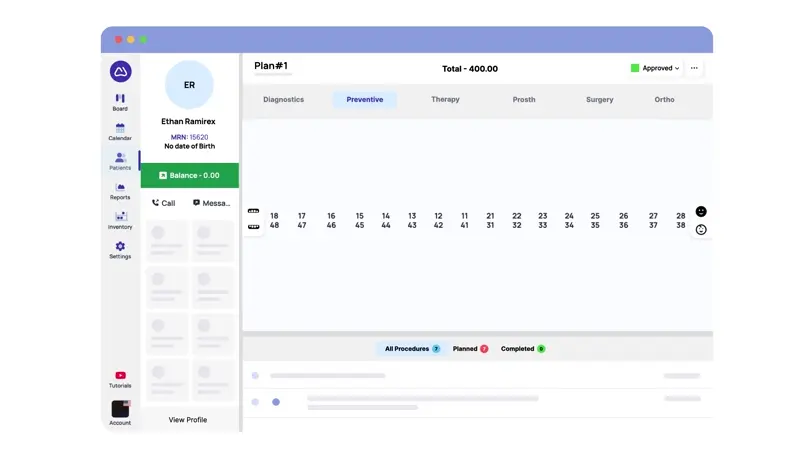Switch to adult teeth face view

click(x=701, y=211)
